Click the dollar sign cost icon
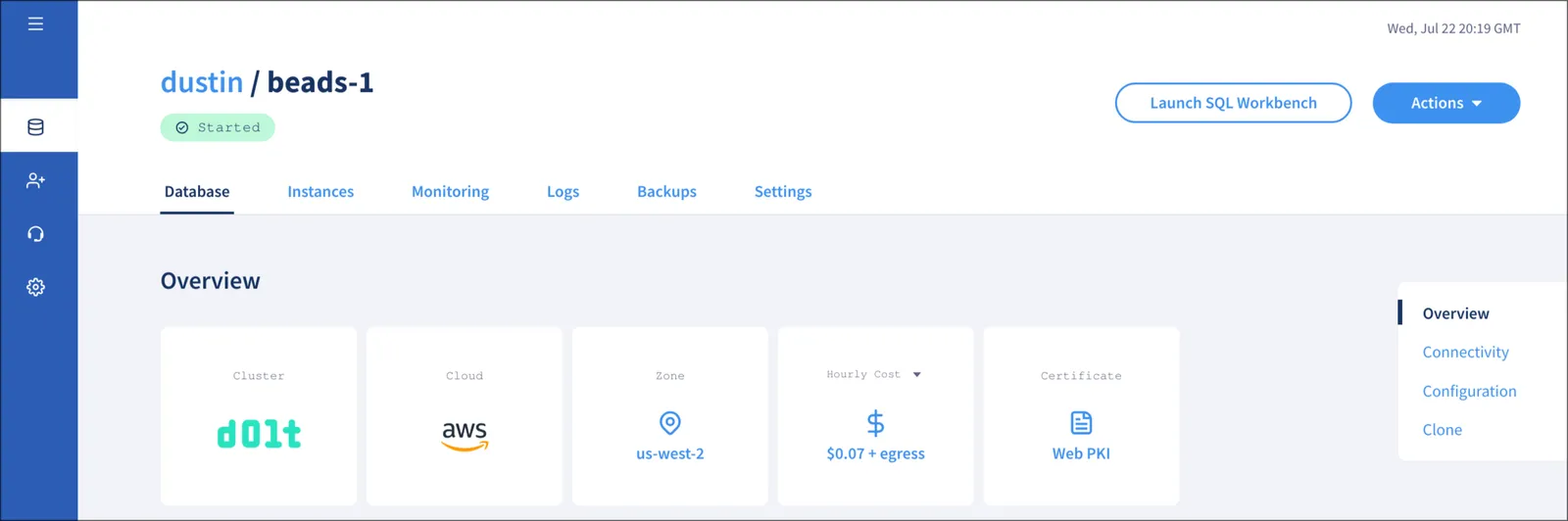1568x521 pixels. [x=875, y=423]
